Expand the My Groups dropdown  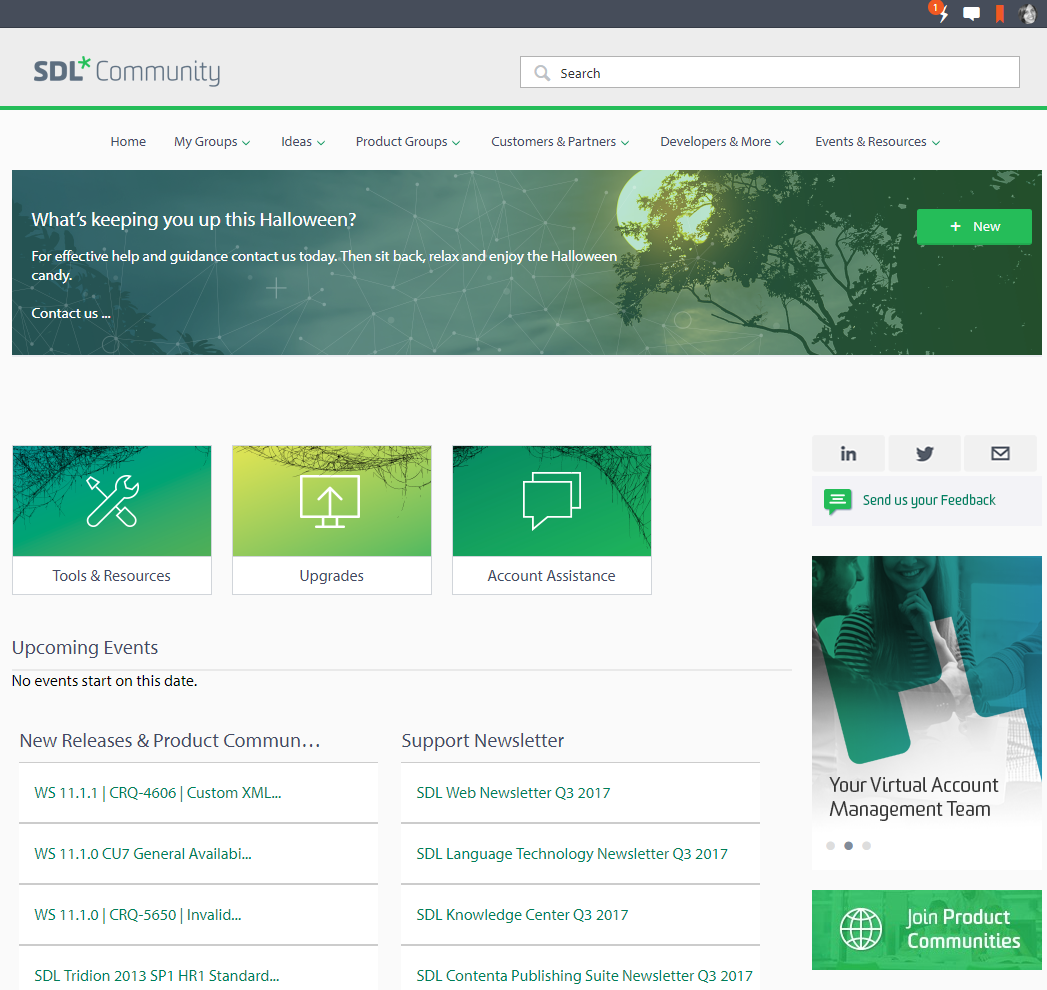point(212,142)
